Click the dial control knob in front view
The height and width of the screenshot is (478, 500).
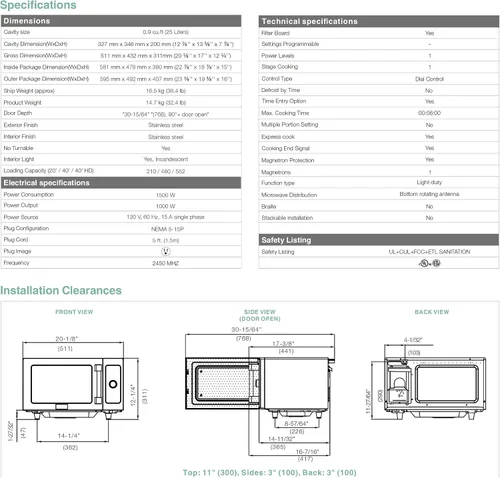point(113,384)
